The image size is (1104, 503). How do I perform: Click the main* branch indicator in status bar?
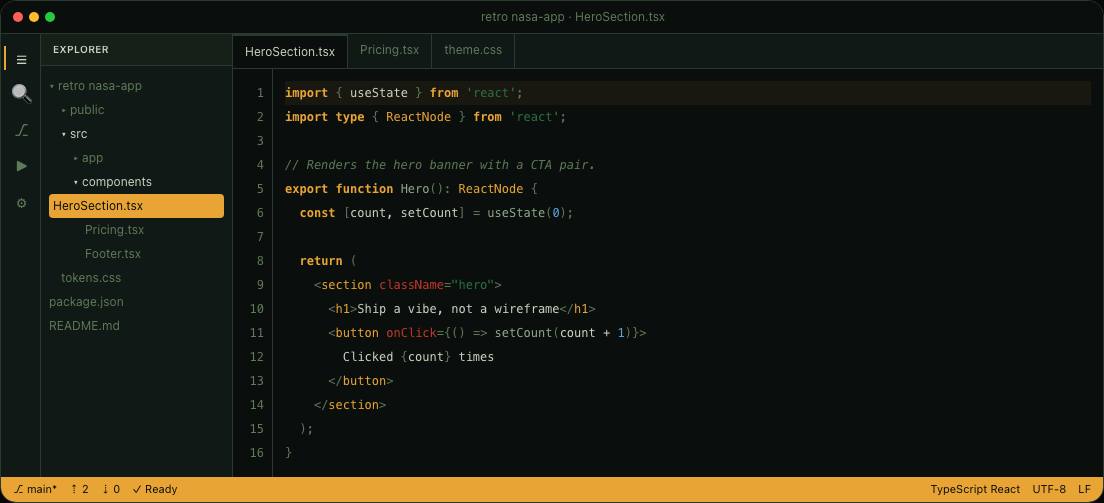click(x=35, y=489)
